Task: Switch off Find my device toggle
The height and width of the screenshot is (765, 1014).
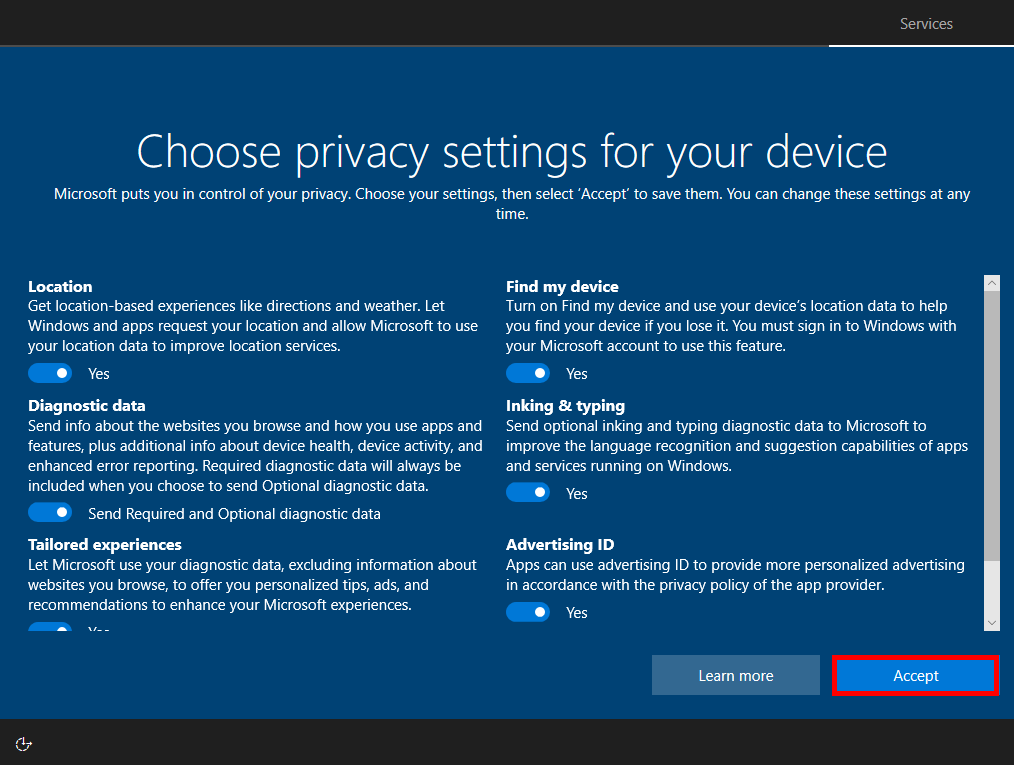Action: (528, 373)
